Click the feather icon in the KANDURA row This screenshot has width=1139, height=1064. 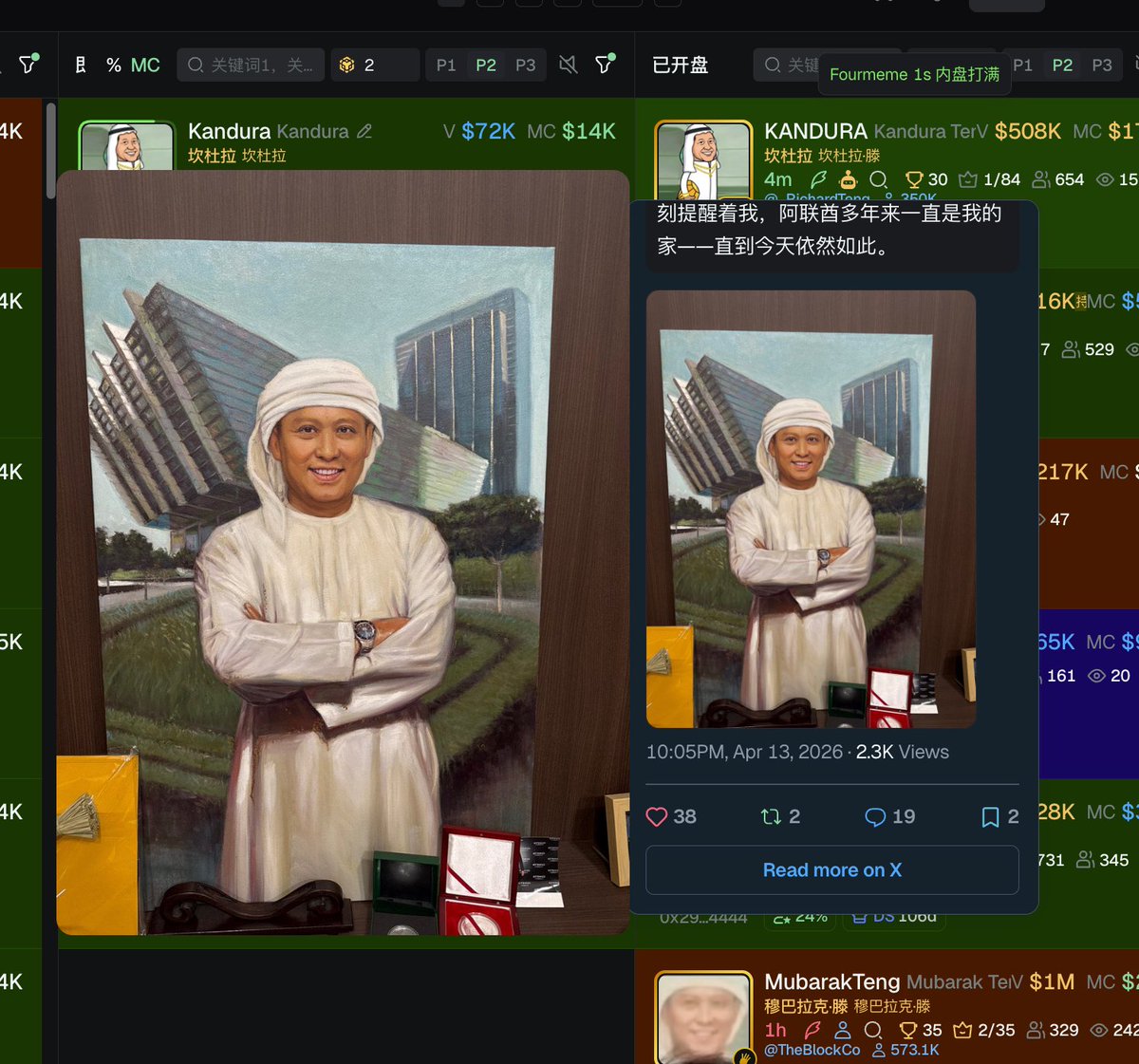[818, 179]
